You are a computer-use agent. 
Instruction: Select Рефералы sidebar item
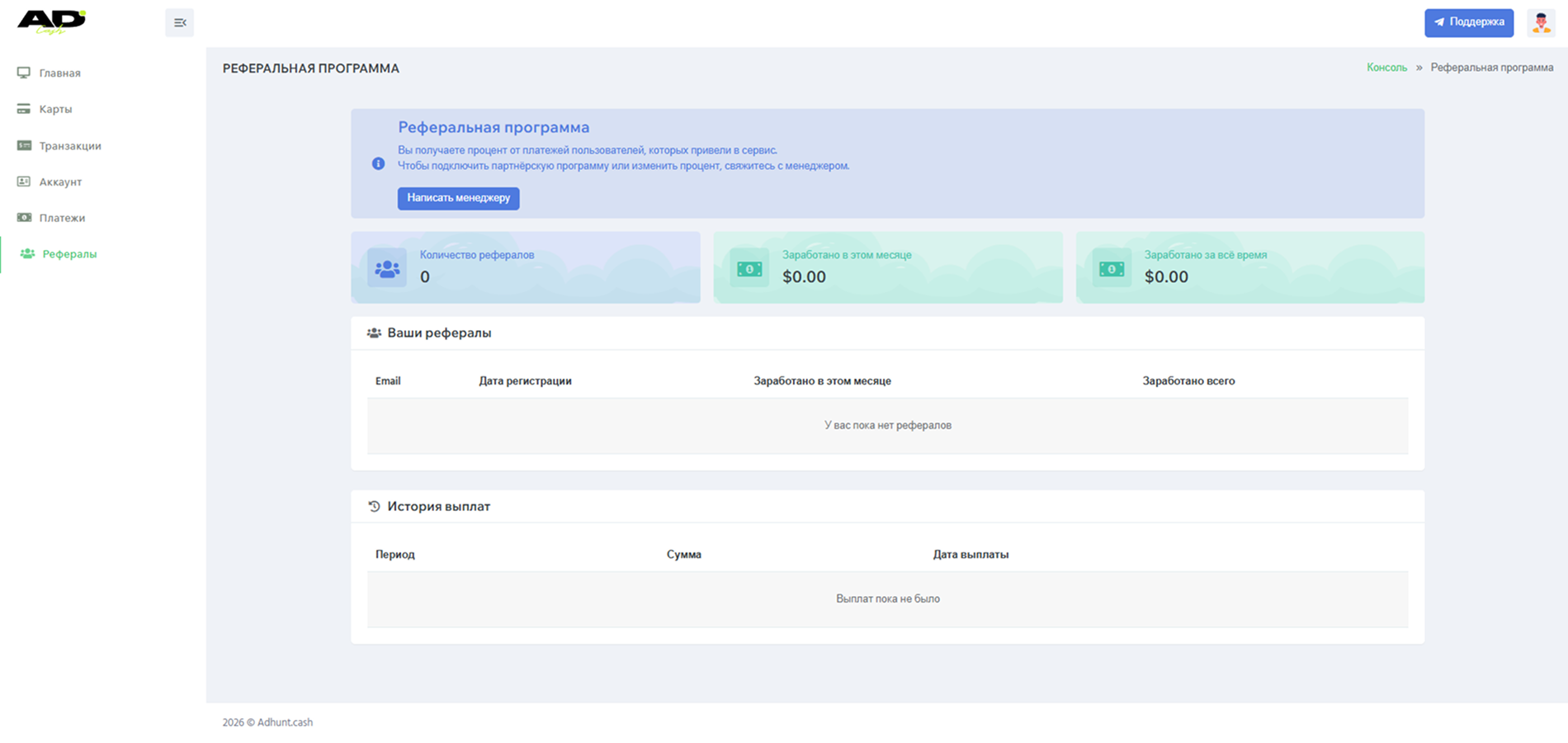coord(69,254)
